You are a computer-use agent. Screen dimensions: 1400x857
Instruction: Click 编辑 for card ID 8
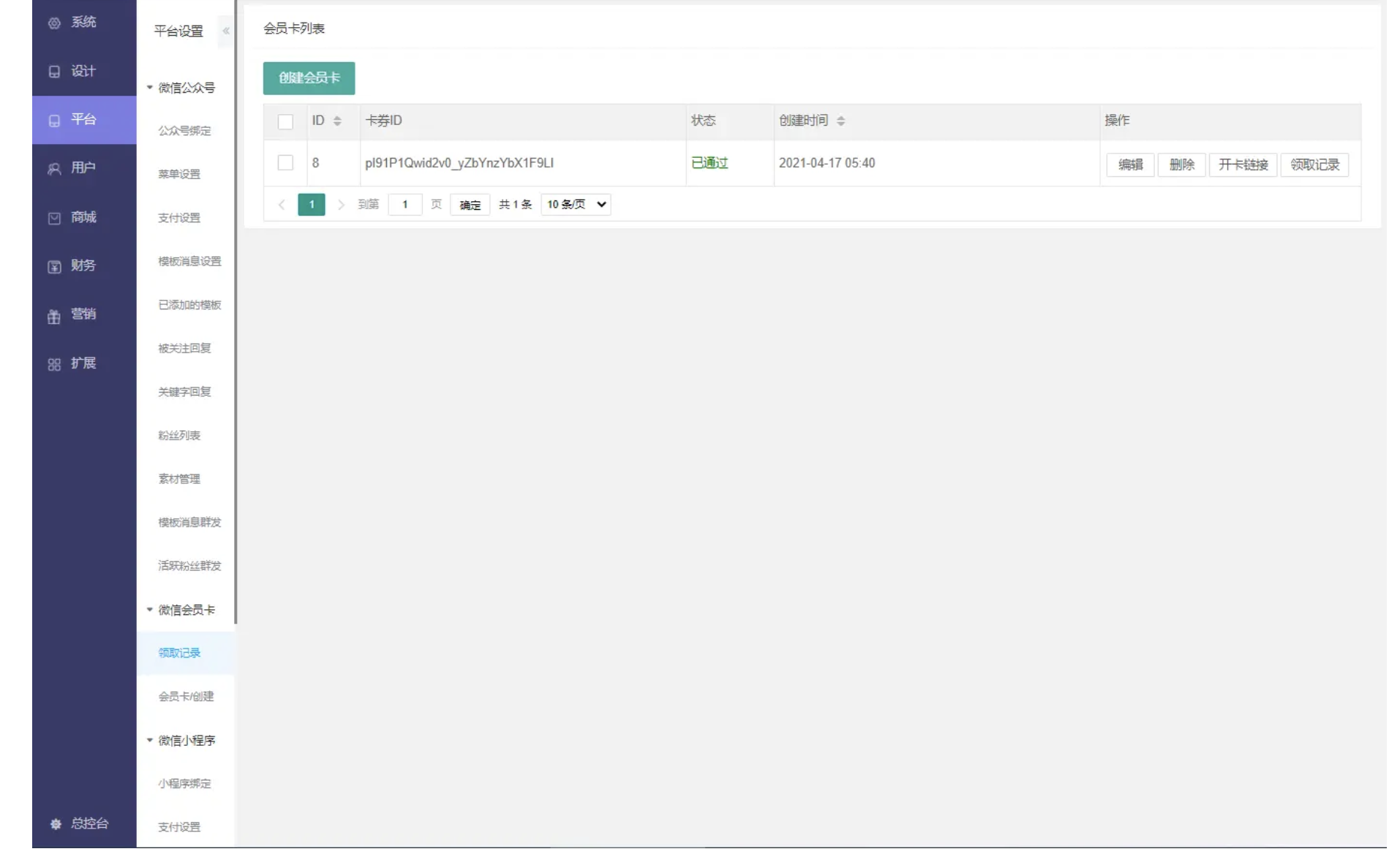point(1130,165)
